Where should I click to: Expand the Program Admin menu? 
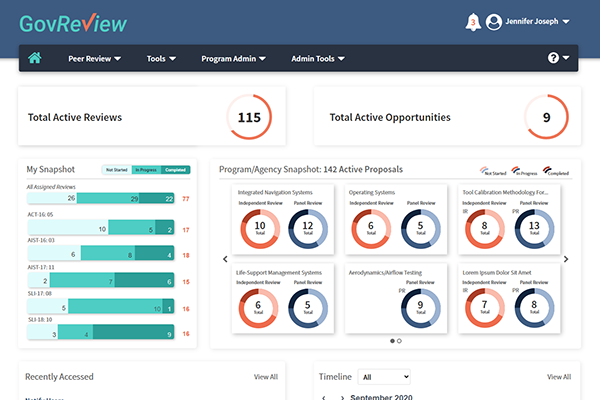click(x=233, y=59)
